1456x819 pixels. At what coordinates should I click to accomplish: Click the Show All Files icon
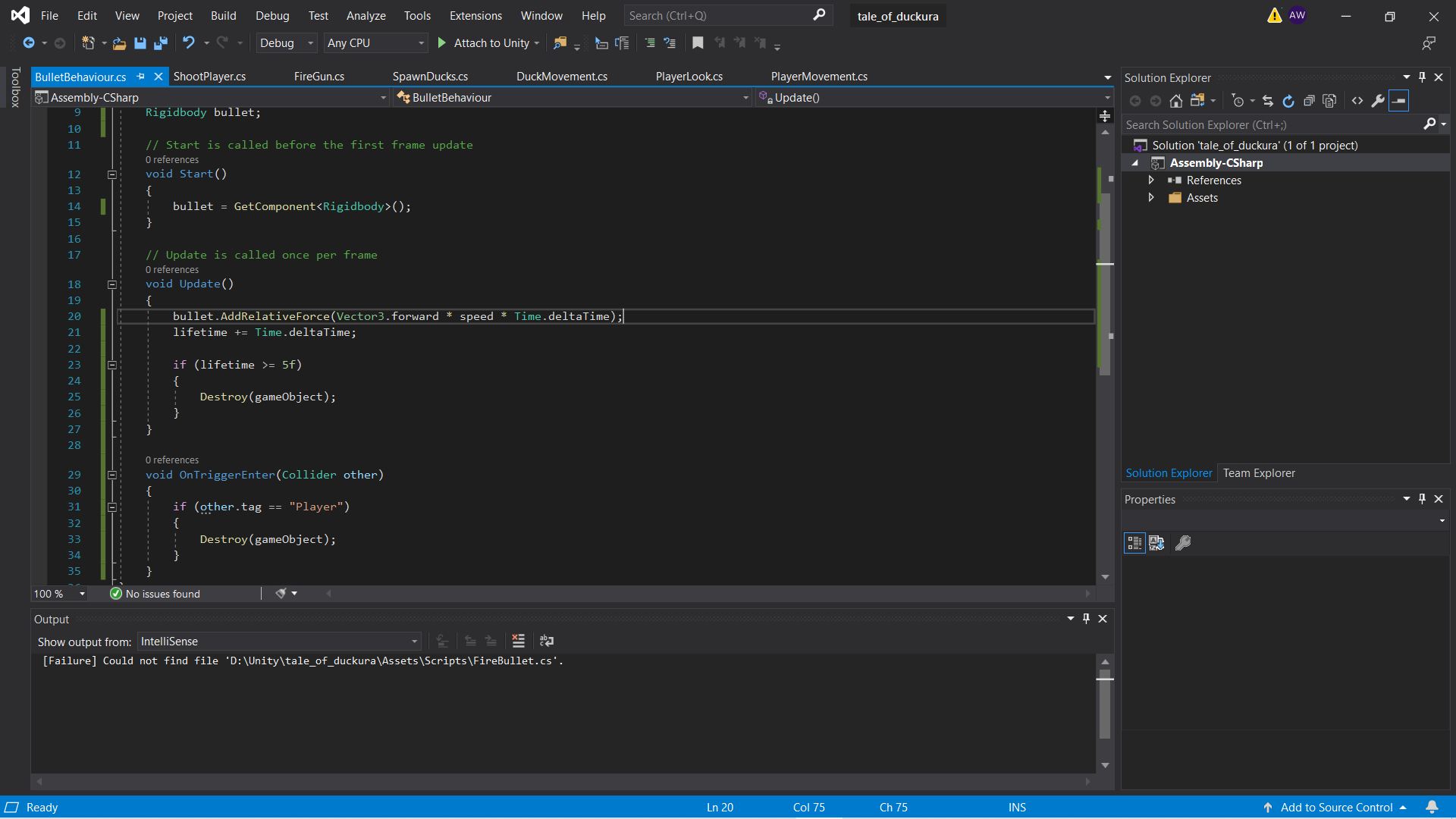coord(1329,101)
